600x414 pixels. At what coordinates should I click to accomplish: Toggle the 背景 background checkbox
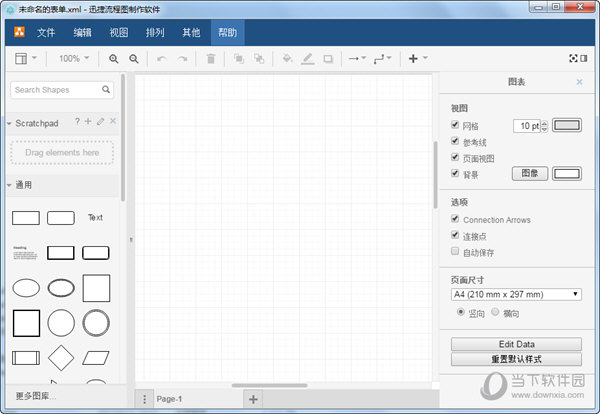tap(455, 174)
